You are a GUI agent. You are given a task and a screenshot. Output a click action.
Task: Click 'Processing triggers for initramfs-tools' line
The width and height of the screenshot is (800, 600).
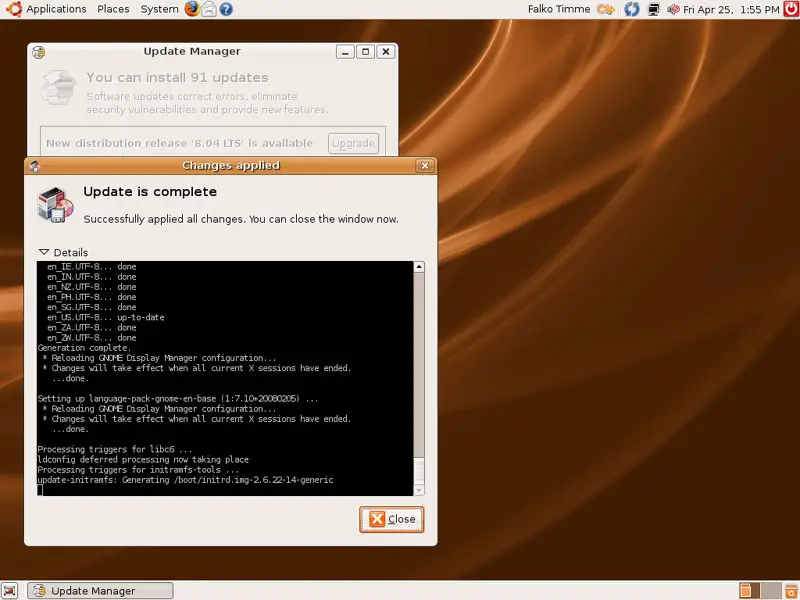138,470
